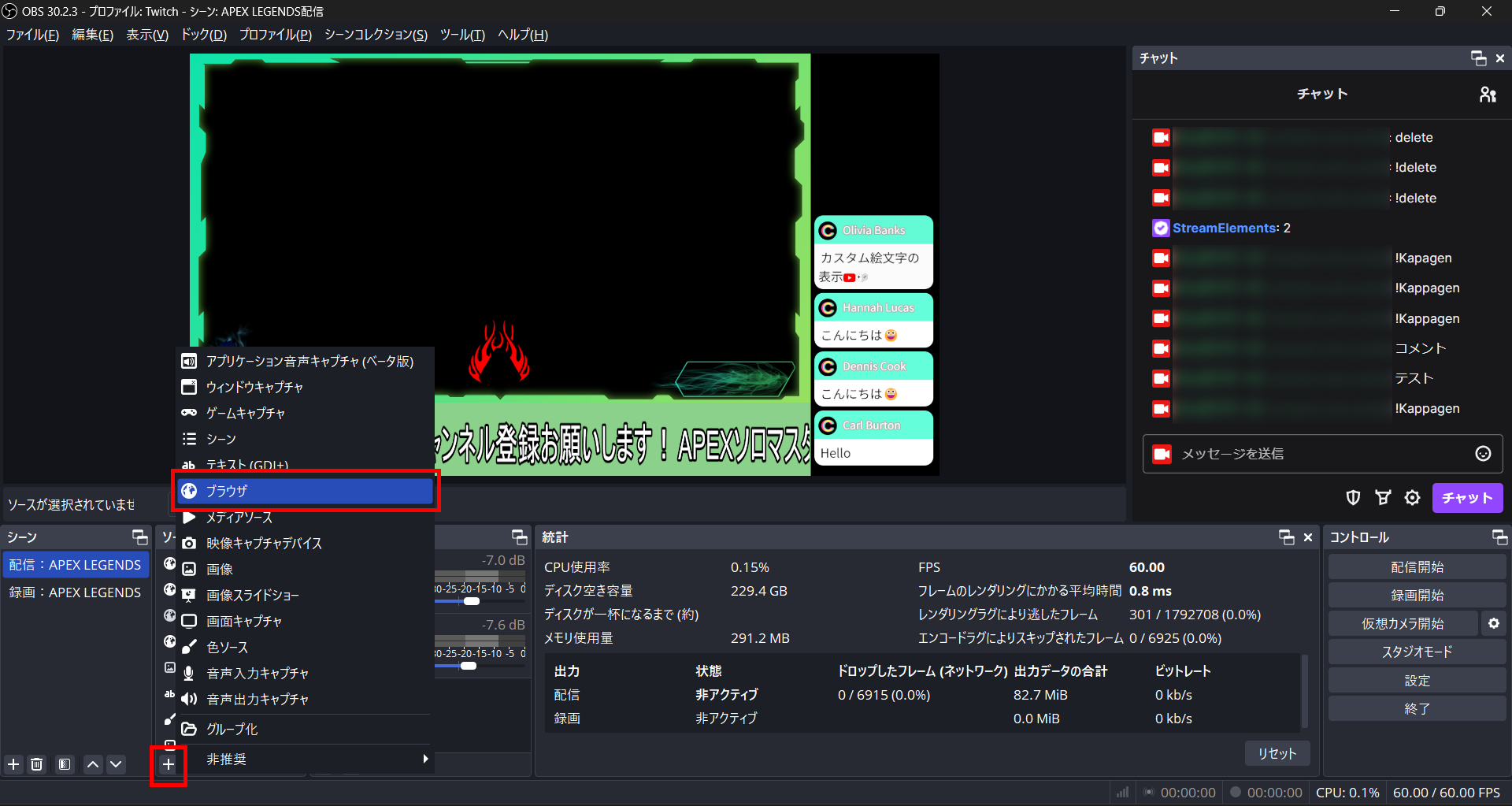Pick ゲームキャプチャ from the source list
Image resolution: width=1512 pixels, height=806 pixels.
tap(306, 413)
